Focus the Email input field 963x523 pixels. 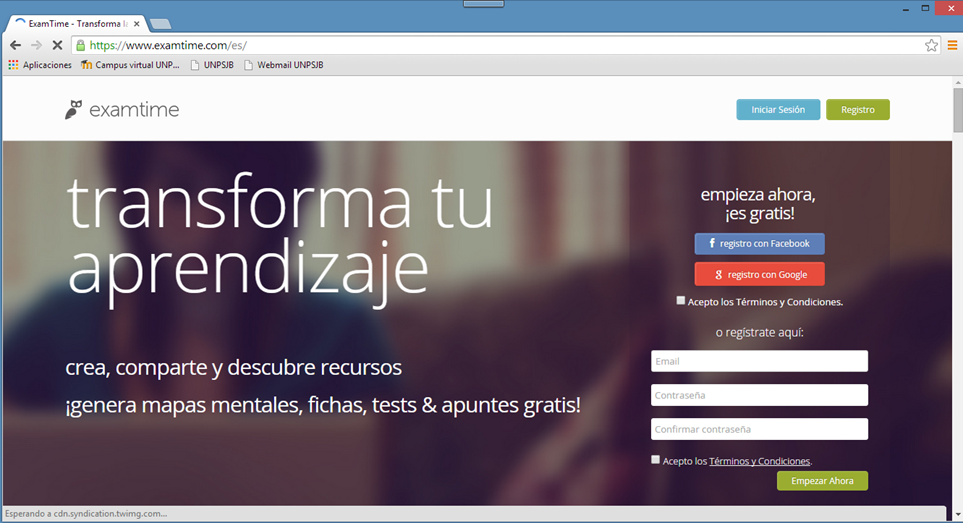759,361
